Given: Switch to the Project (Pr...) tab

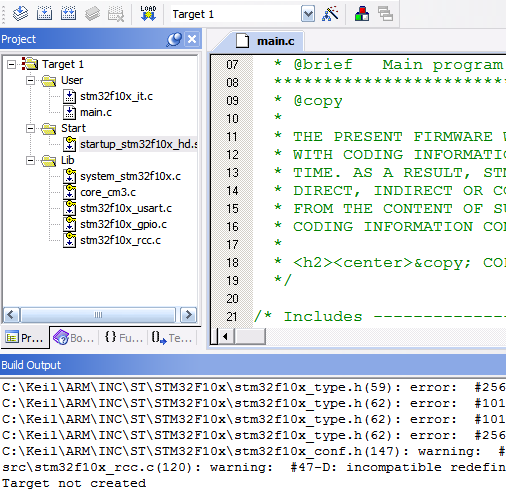Looking at the screenshot, I should (x=25, y=338).
